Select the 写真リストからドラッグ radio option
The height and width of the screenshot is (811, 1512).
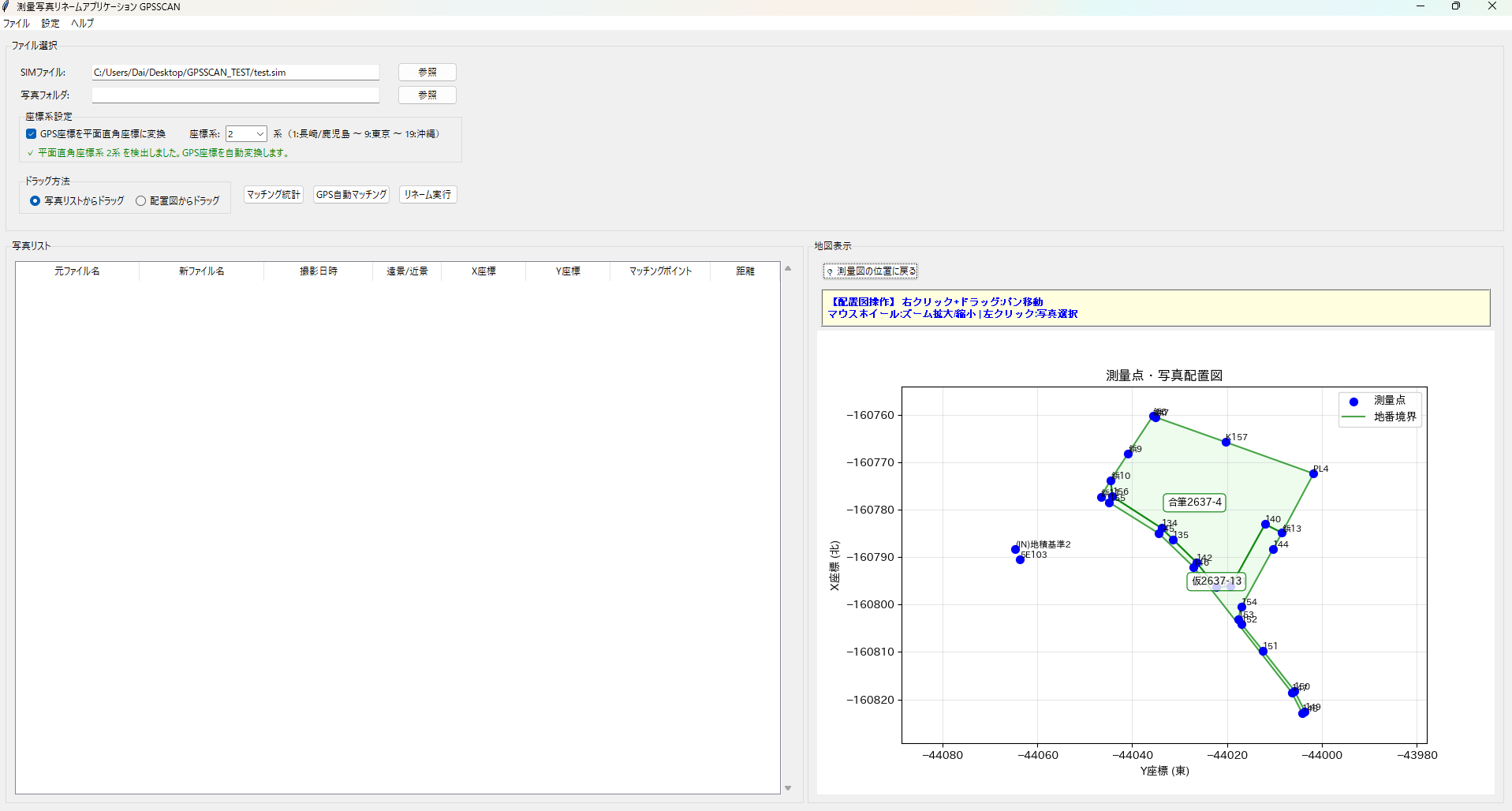35,201
